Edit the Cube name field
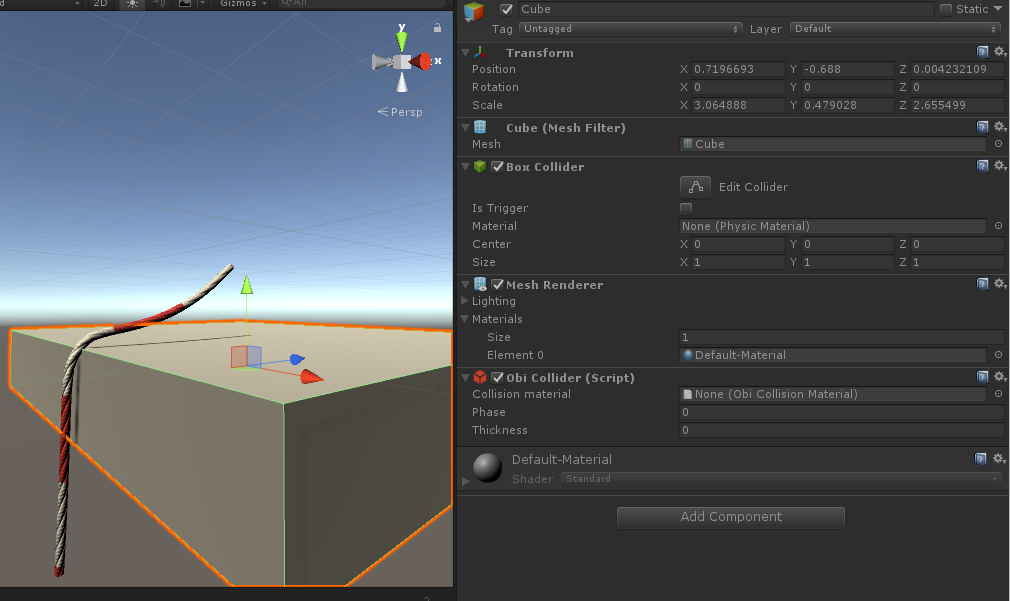The height and width of the screenshot is (601, 1010). click(725, 9)
